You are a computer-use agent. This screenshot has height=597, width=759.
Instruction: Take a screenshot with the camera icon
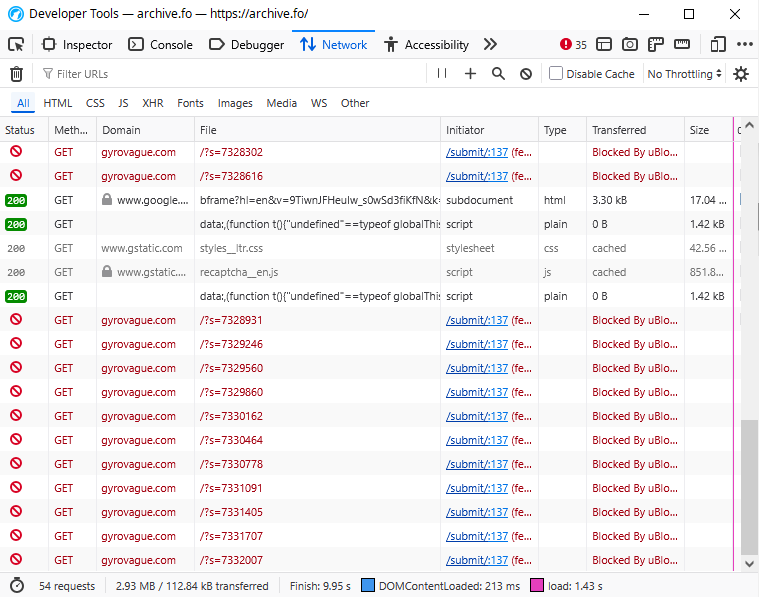(630, 44)
